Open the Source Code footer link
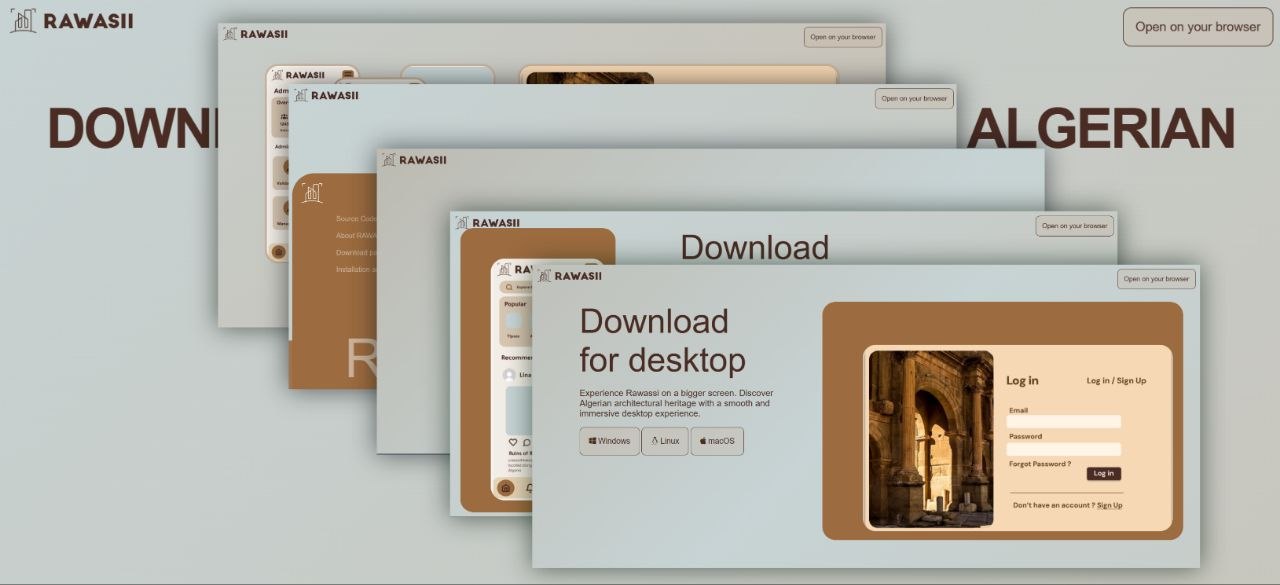 [x=356, y=218]
